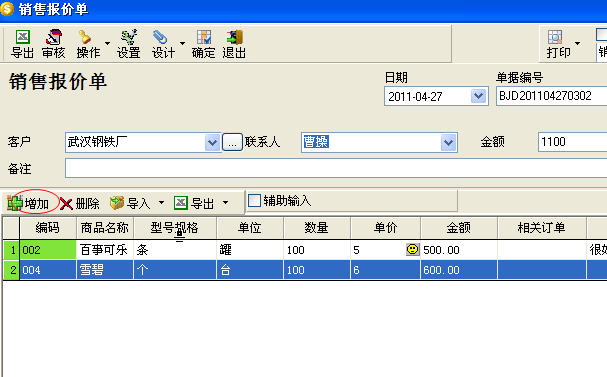The image size is (607, 377).
Task: Expand the 客户 customer combo box arrow
Action: pyautogui.click(x=212, y=142)
